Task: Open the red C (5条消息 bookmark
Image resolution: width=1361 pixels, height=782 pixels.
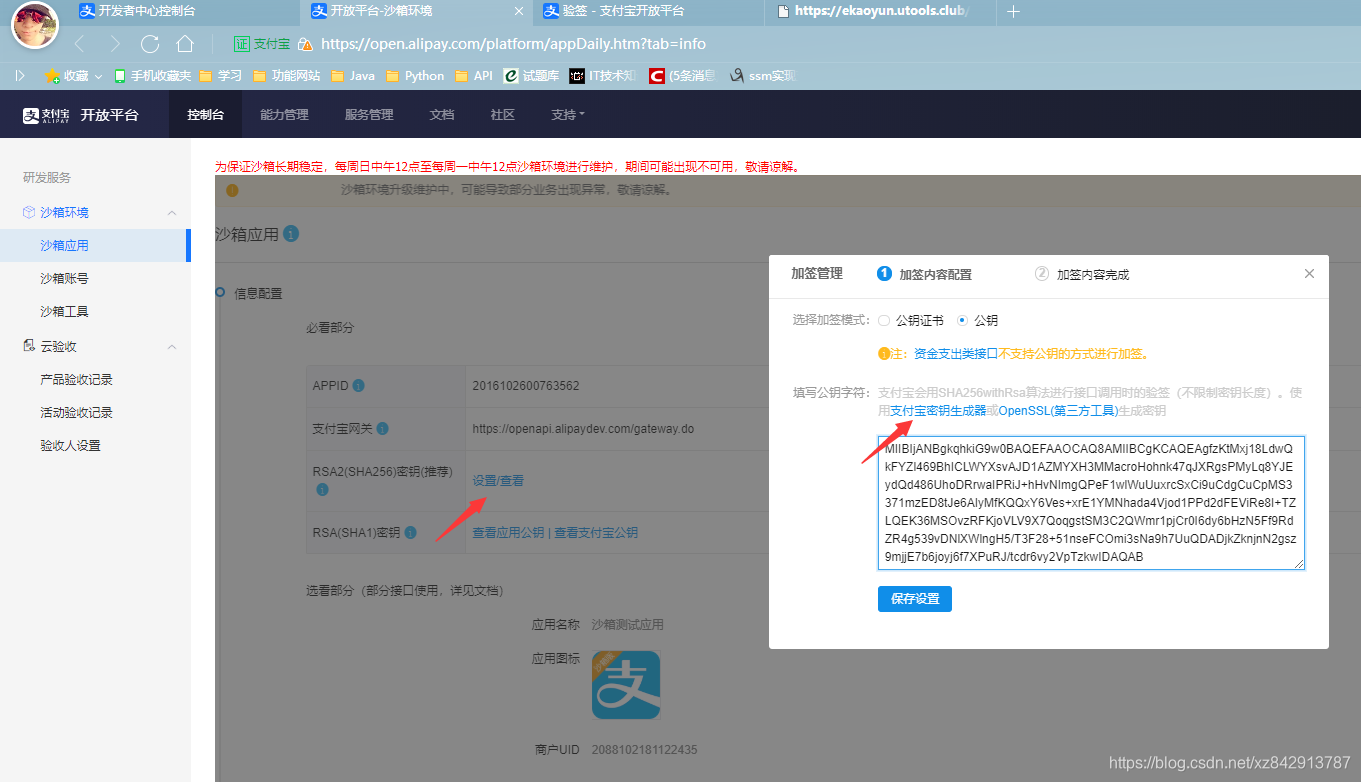Action: coord(682,75)
